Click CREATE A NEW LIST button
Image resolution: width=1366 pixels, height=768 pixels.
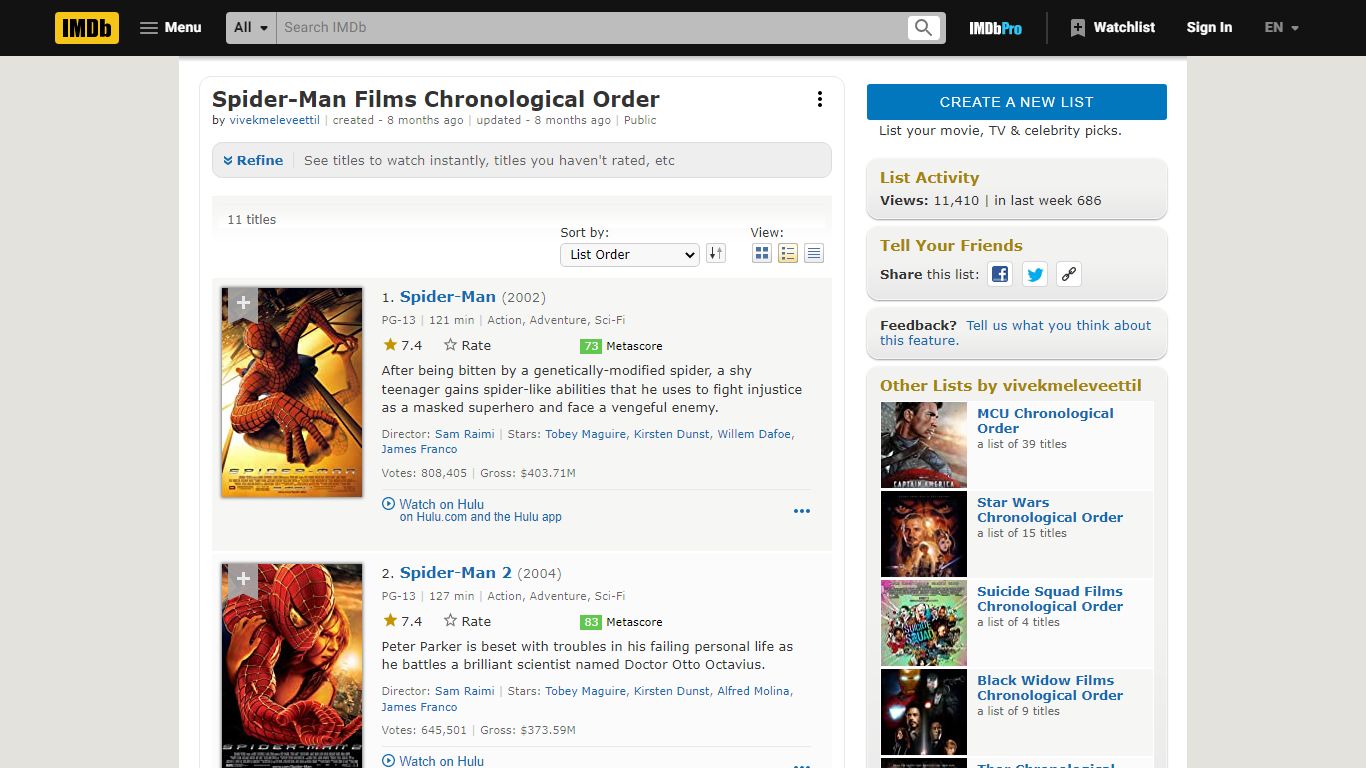[x=1017, y=102]
